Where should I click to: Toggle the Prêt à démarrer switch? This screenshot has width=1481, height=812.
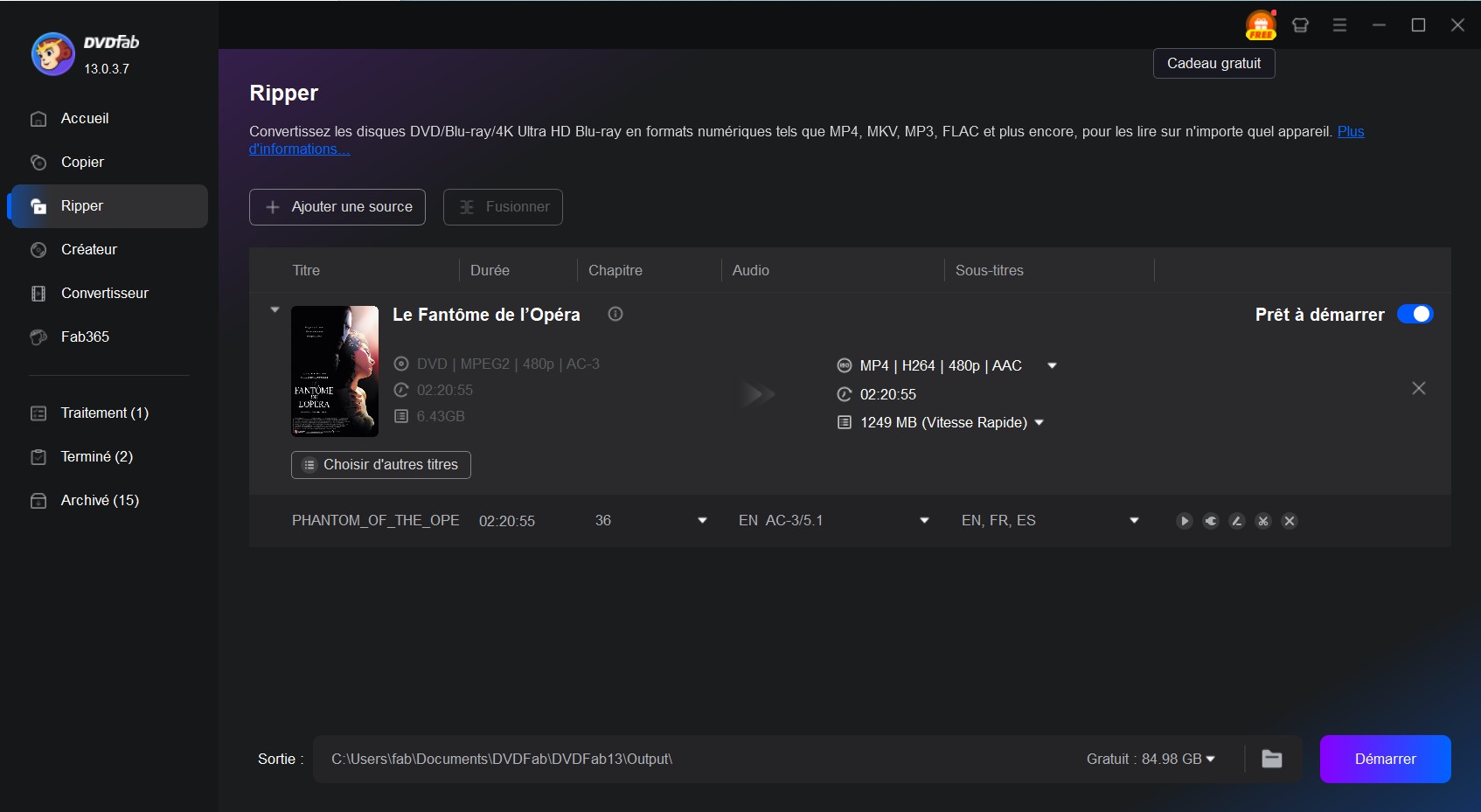(x=1415, y=314)
